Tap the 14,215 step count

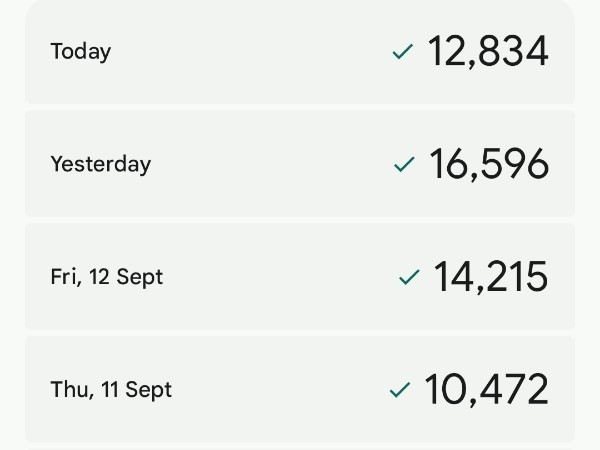(x=490, y=277)
